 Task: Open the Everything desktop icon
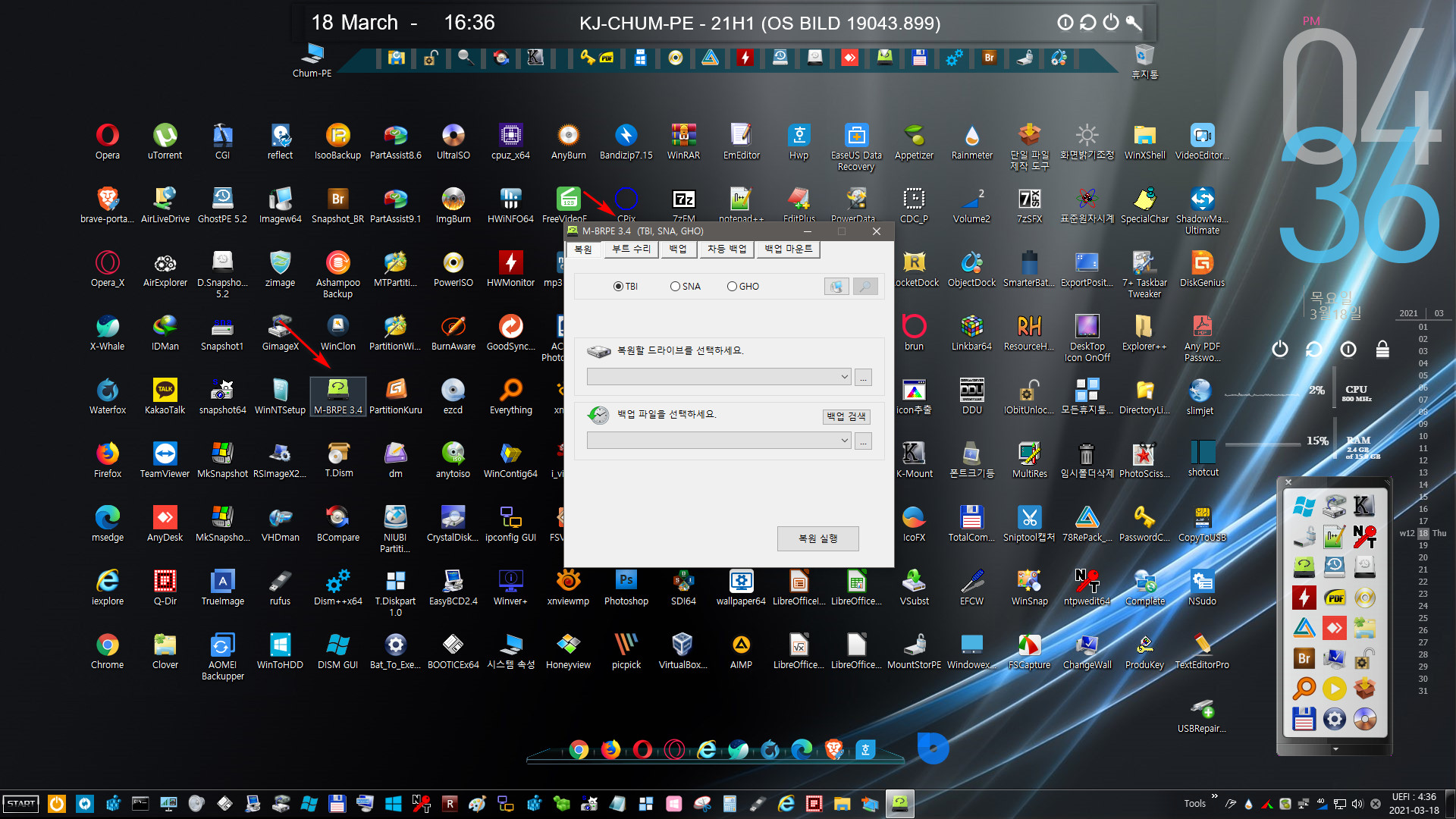point(511,397)
